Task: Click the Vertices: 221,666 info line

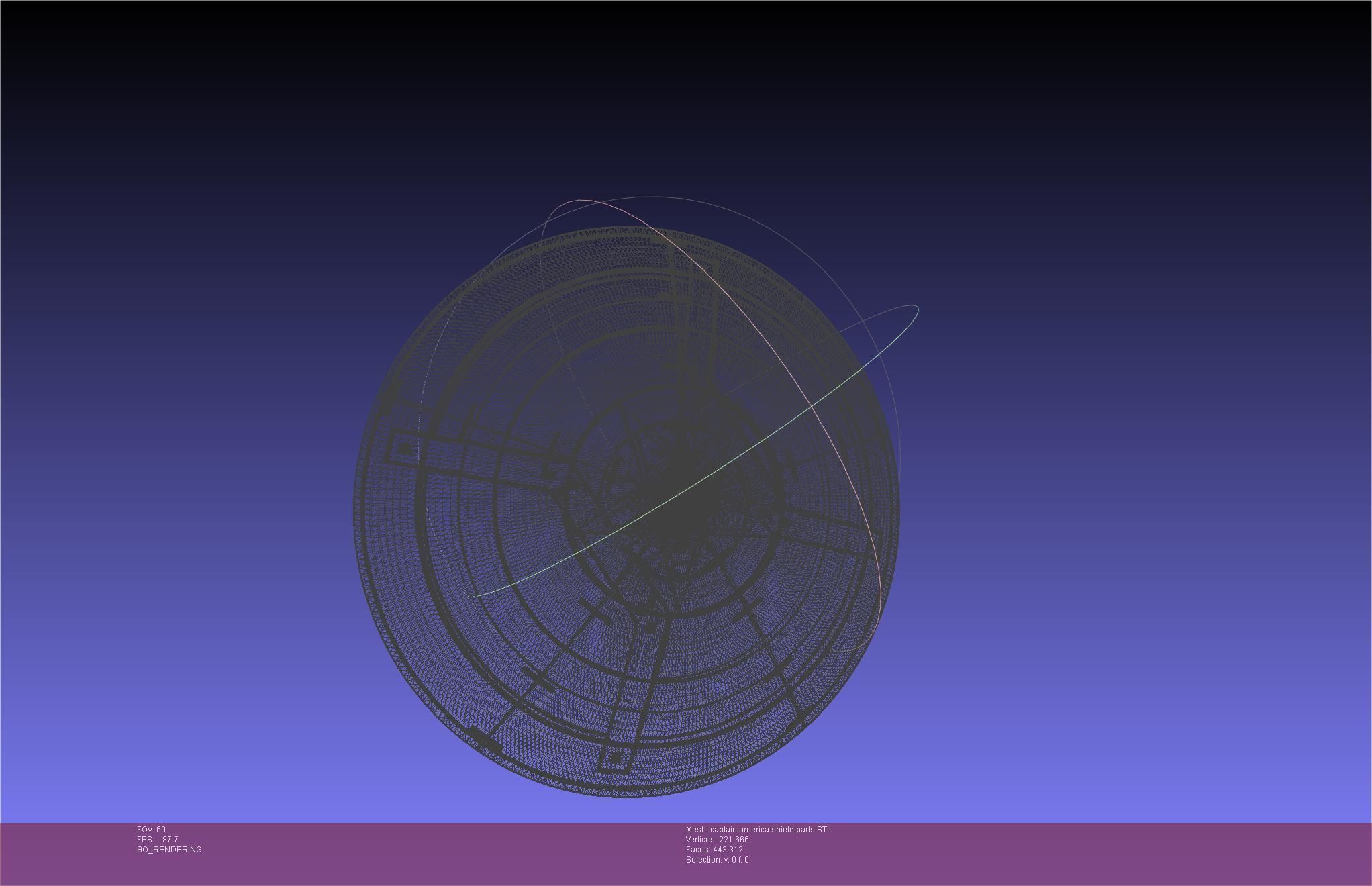Action: [x=717, y=840]
